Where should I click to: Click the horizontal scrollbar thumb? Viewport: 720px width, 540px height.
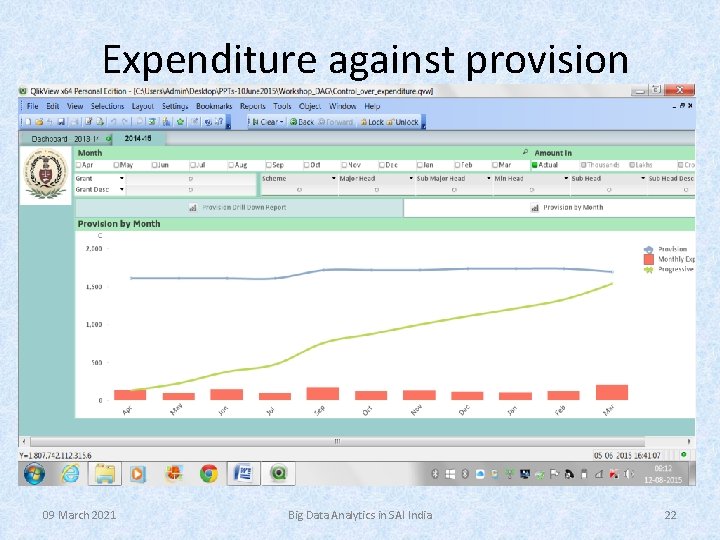click(x=338, y=441)
